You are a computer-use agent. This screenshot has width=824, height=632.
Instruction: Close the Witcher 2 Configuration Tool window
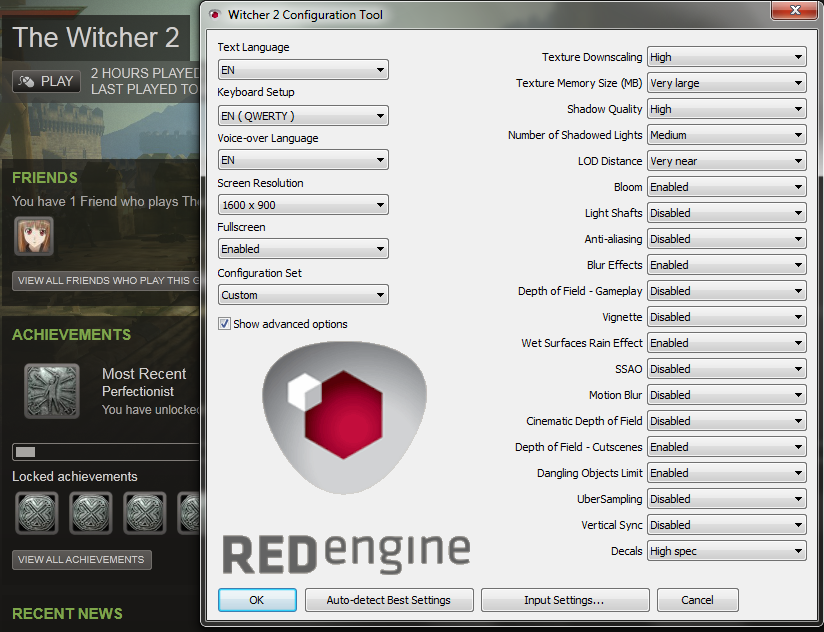coord(795,10)
